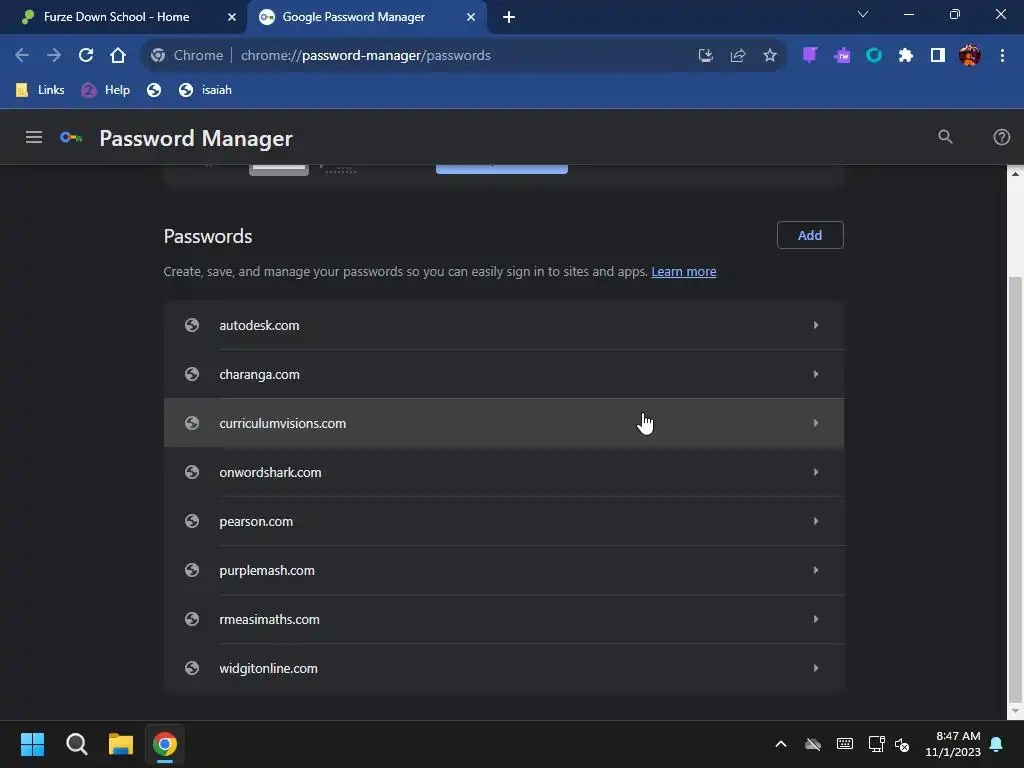Click the Add password button
This screenshot has height=768, width=1024.
click(x=810, y=235)
